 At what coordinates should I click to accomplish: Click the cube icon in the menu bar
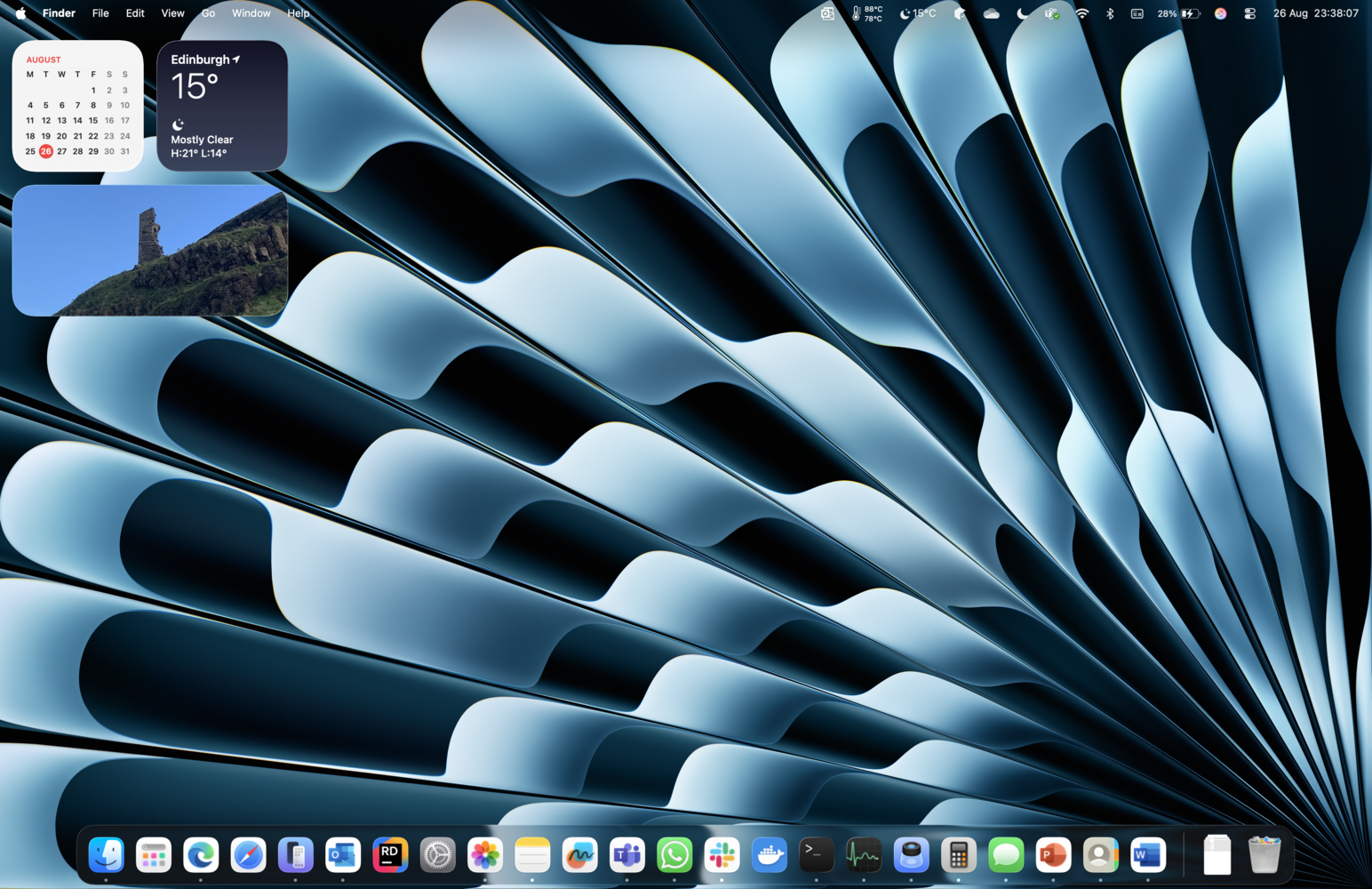(961, 13)
